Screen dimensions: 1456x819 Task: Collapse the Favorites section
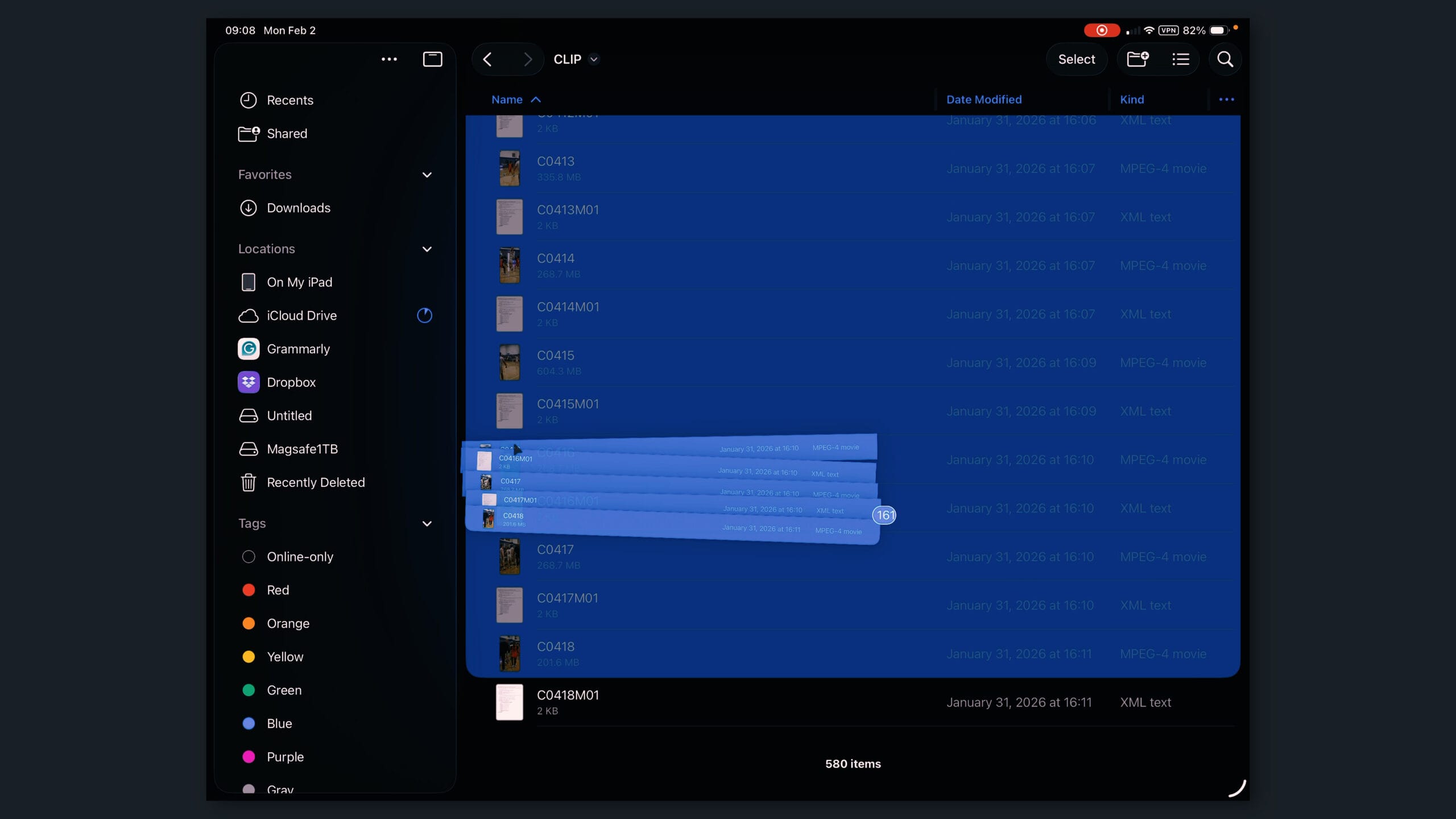pyautogui.click(x=427, y=175)
